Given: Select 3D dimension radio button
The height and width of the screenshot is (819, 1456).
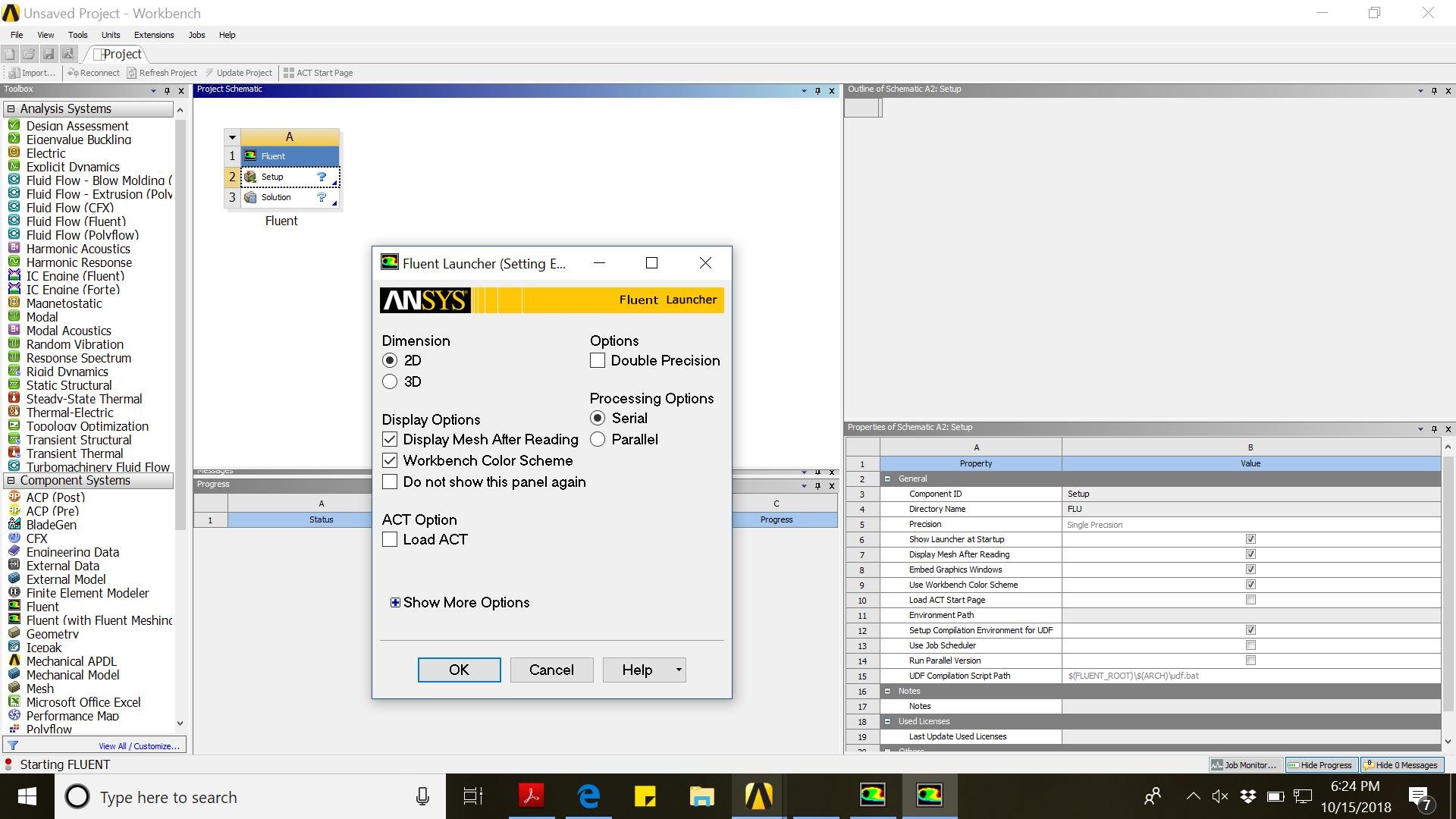Looking at the screenshot, I should [x=390, y=381].
